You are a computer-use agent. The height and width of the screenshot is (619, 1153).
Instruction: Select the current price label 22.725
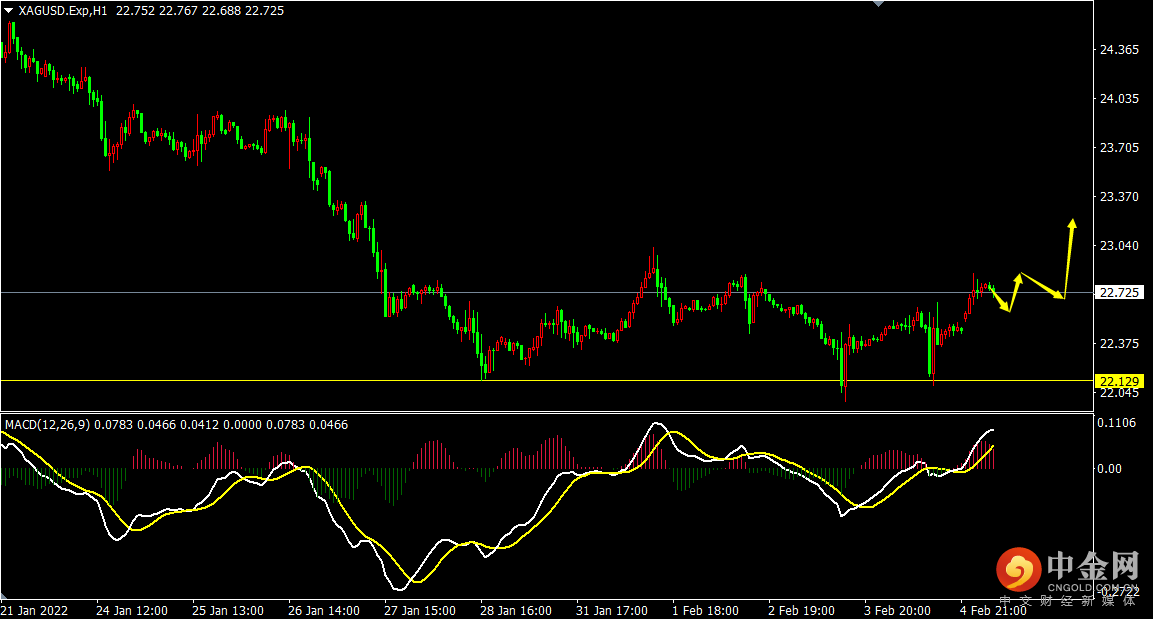point(1119,293)
